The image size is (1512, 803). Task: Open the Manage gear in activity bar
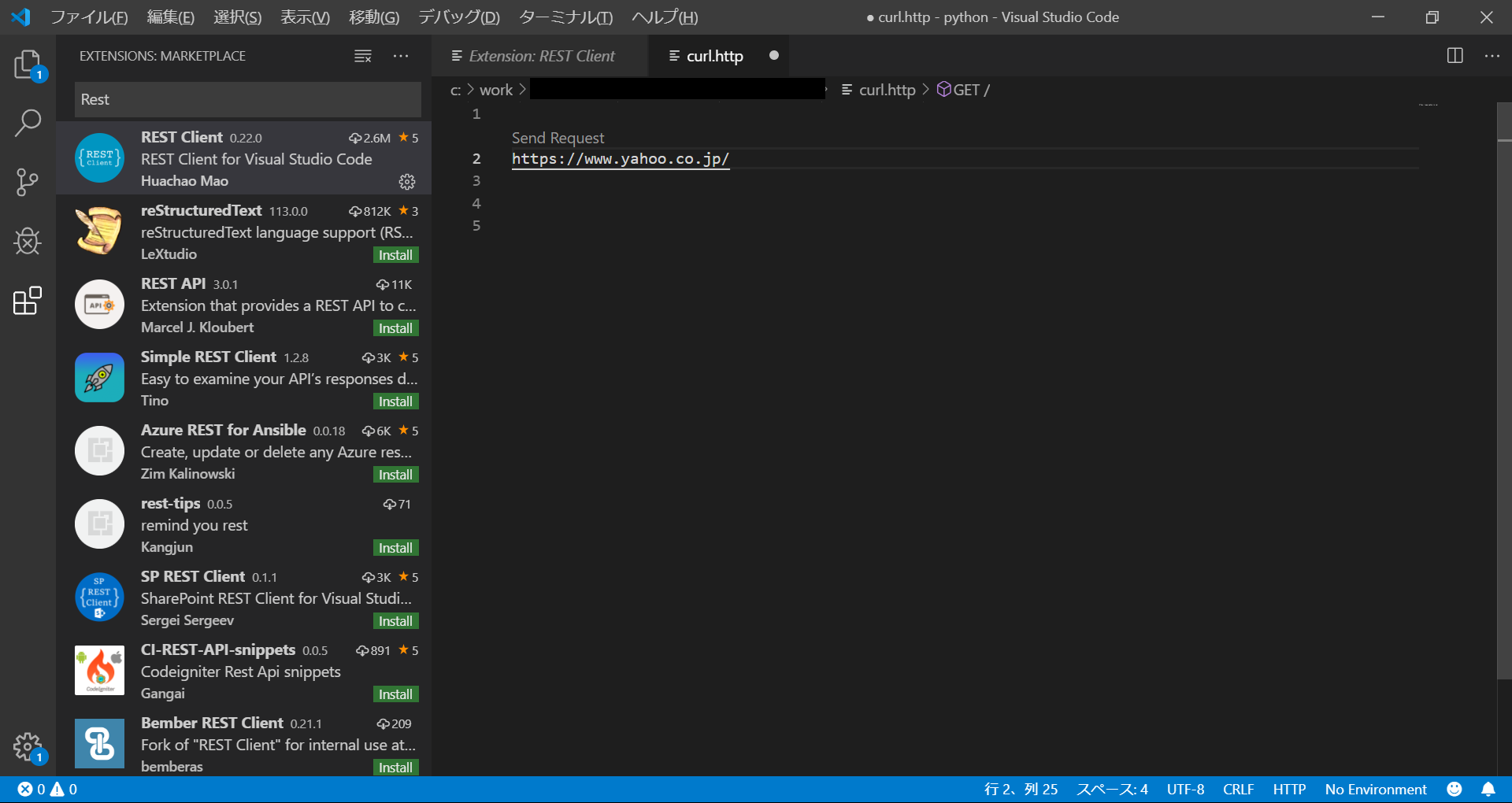tap(28, 746)
